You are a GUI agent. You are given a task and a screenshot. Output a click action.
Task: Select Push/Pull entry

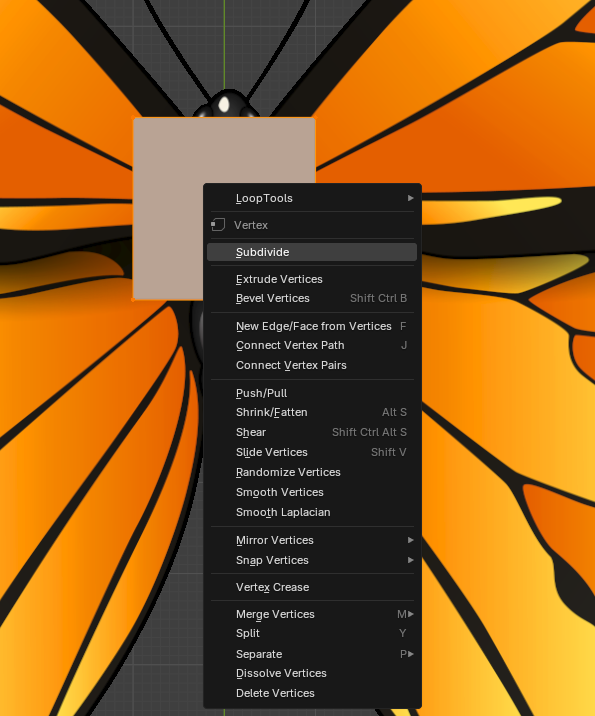[312, 393]
